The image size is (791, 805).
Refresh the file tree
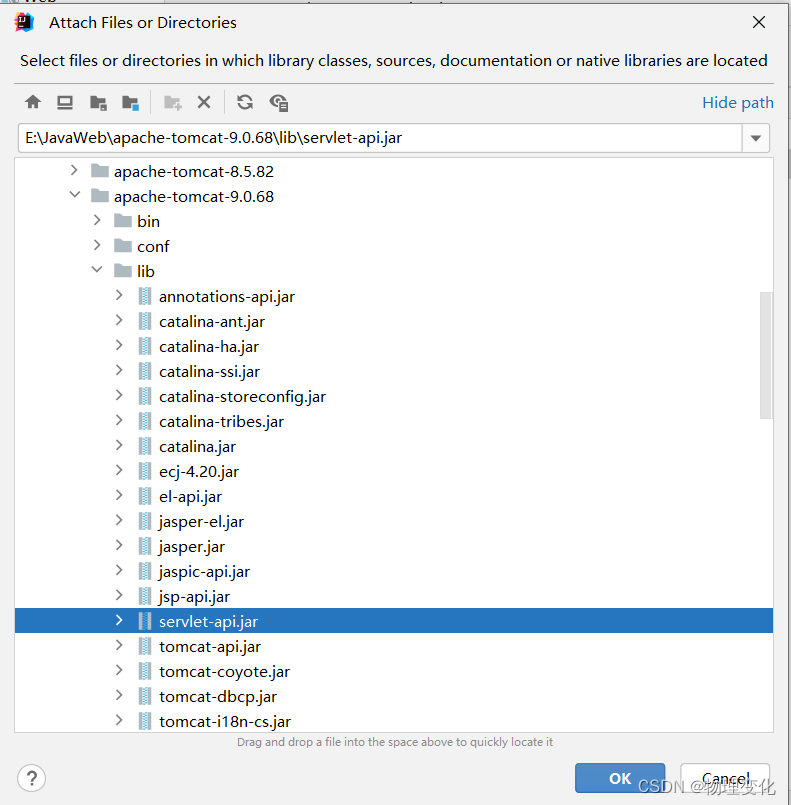(x=245, y=102)
